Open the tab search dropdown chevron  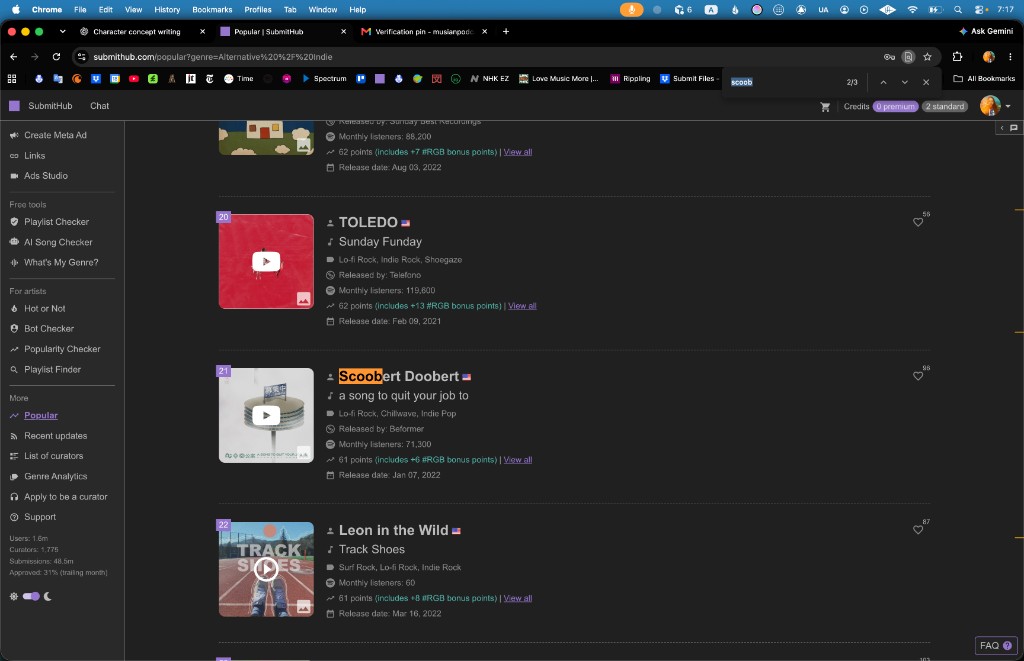pyautogui.click(x=62, y=31)
